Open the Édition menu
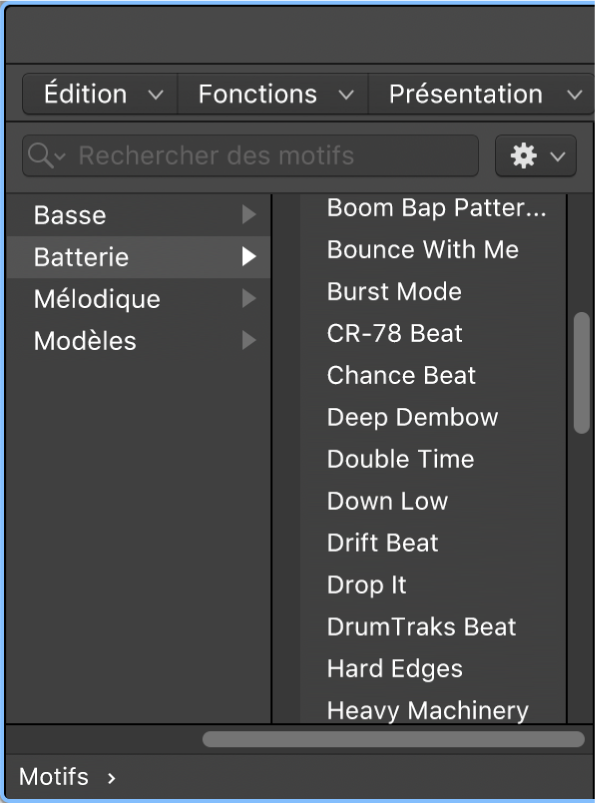This screenshot has width=596, height=803. (97, 94)
